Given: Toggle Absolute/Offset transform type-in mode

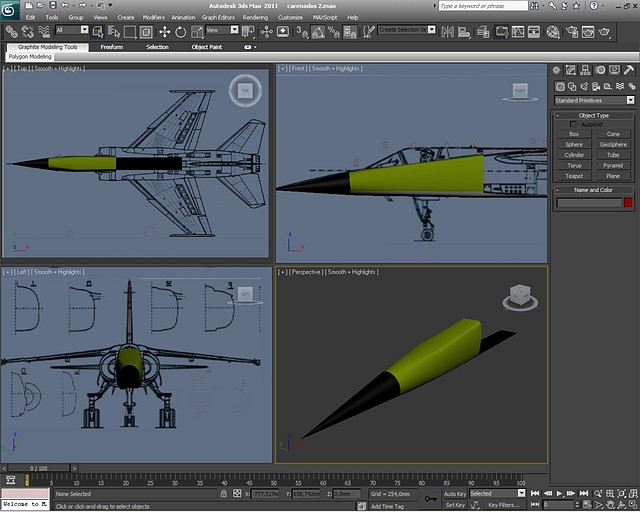Looking at the screenshot, I should coord(237,494).
